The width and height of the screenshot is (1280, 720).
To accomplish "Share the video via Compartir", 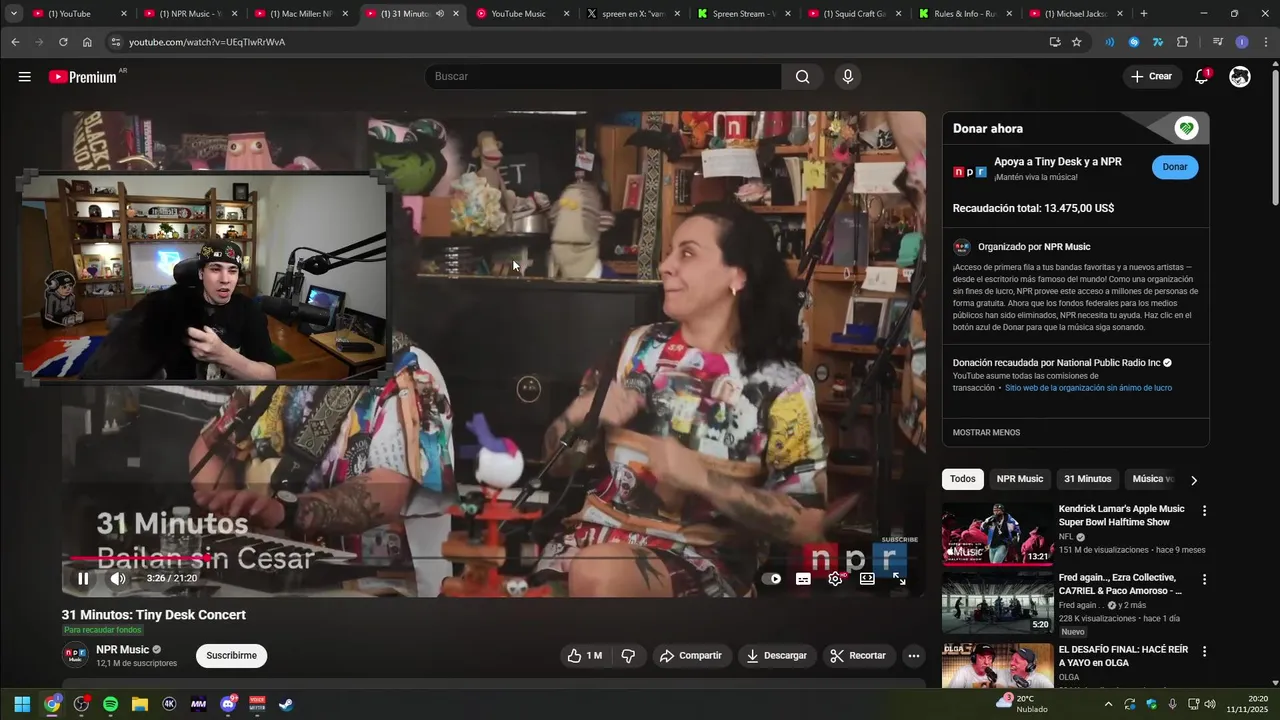I will click(691, 656).
